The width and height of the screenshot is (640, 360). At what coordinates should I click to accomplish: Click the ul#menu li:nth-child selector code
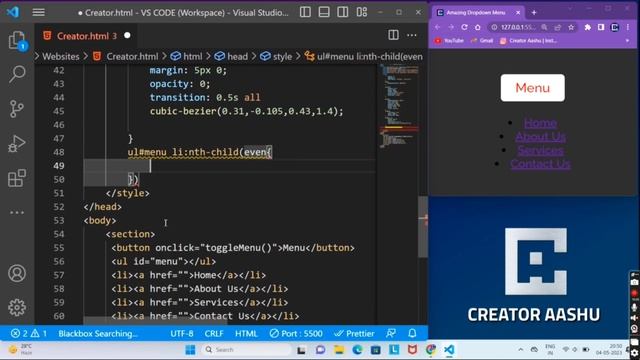pyautogui.click(x=200, y=152)
